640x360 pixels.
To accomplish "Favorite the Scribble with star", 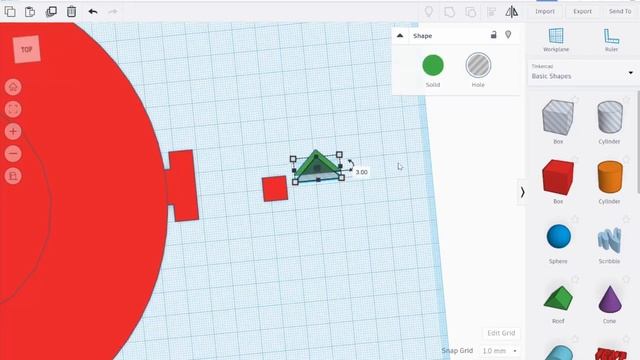I will 627,220.
